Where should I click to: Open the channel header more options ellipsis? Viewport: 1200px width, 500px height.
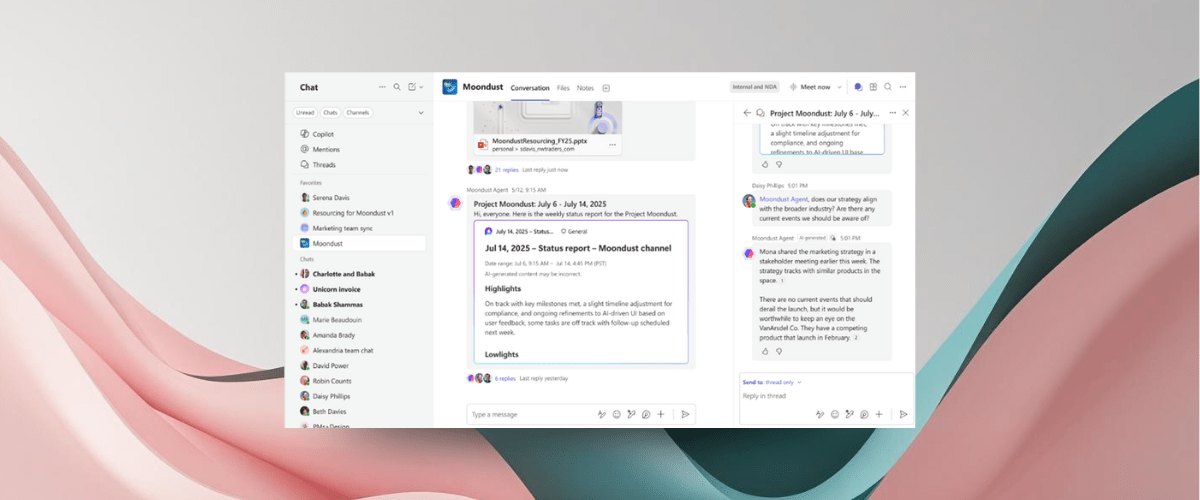(x=902, y=87)
